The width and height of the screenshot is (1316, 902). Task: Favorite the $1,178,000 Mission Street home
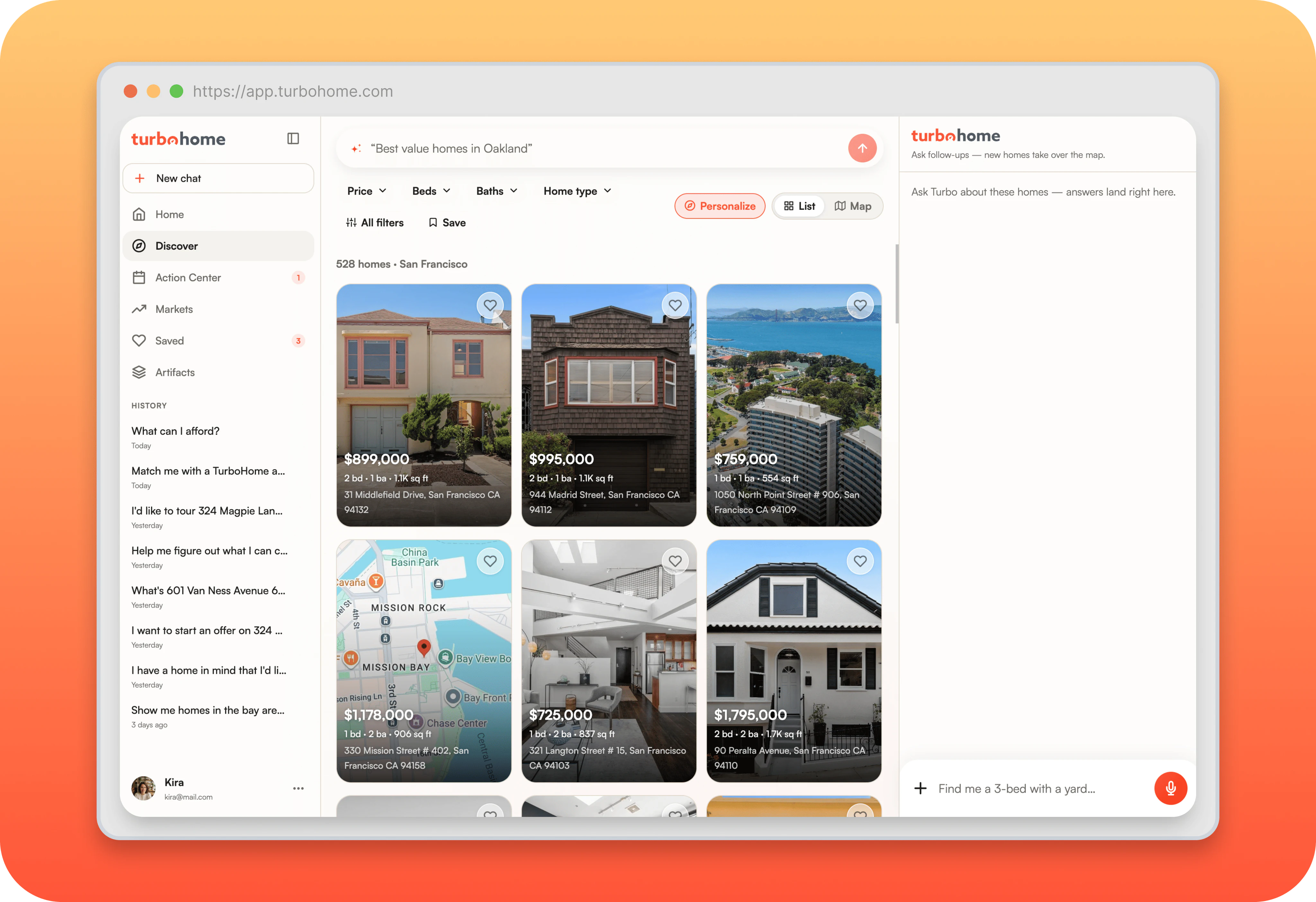click(490, 561)
